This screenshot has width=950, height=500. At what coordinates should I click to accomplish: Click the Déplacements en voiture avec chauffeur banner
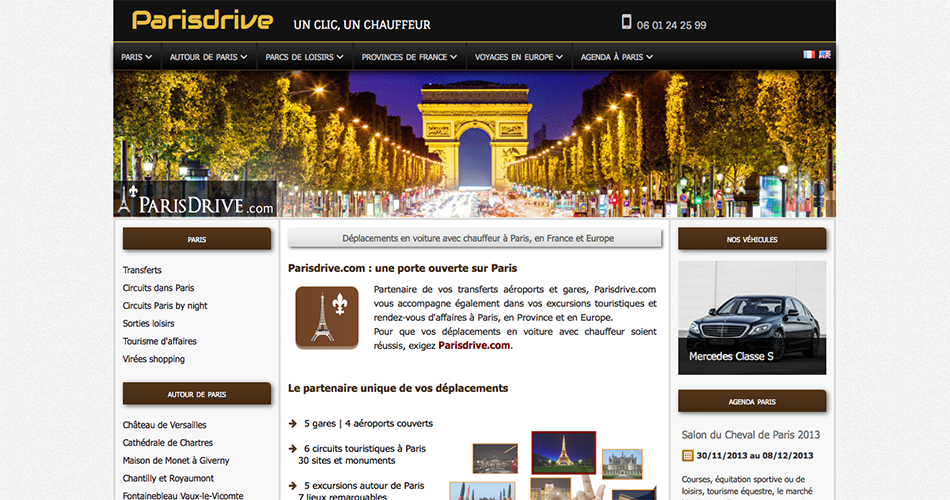[x=474, y=238]
